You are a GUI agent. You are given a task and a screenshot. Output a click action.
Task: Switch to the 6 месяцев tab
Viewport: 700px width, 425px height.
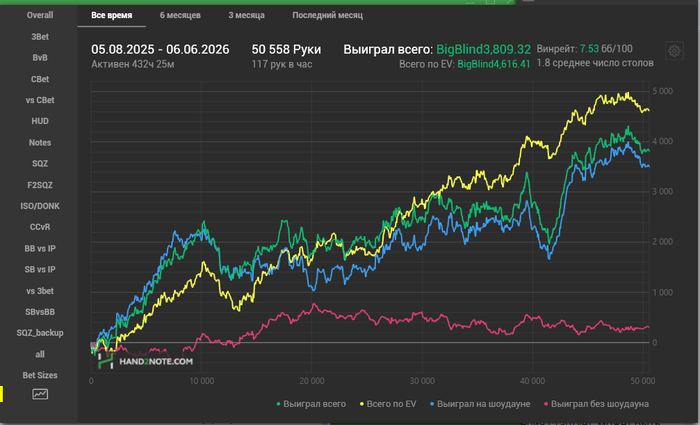pos(180,15)
